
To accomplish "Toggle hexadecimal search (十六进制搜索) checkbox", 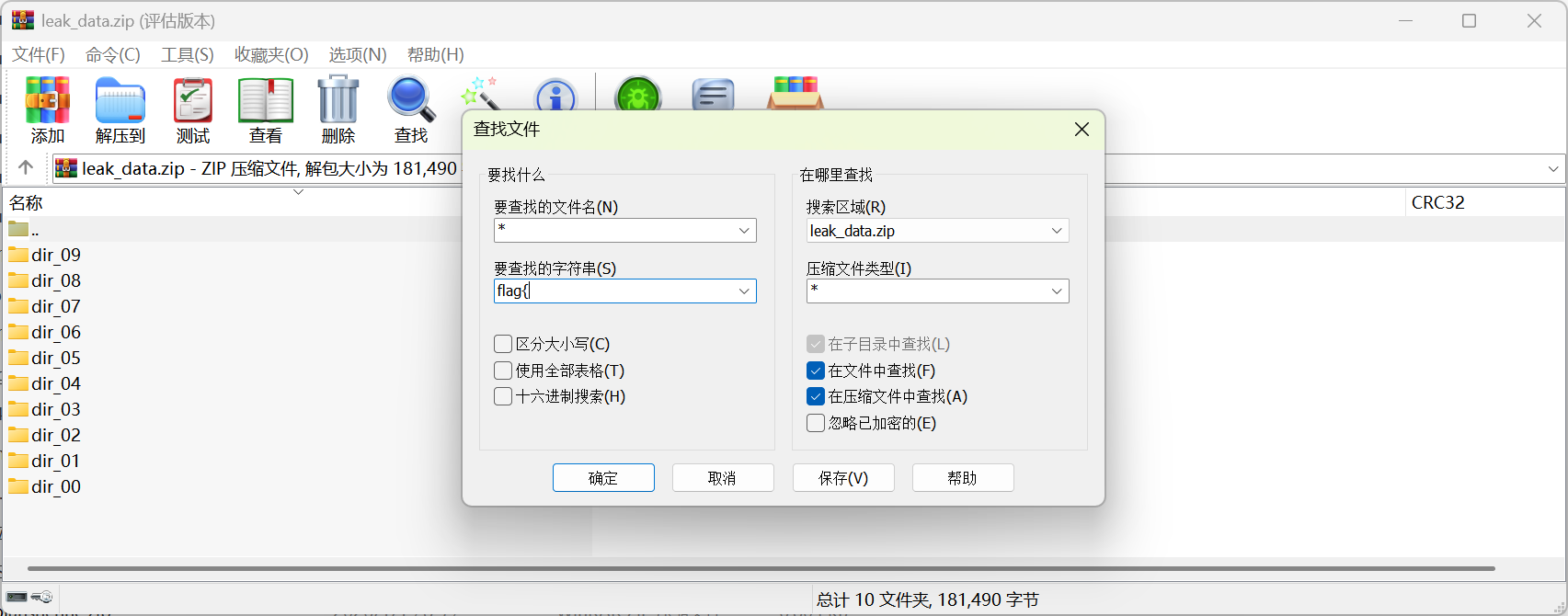I will pyautogui.click(x=503, y=396).
